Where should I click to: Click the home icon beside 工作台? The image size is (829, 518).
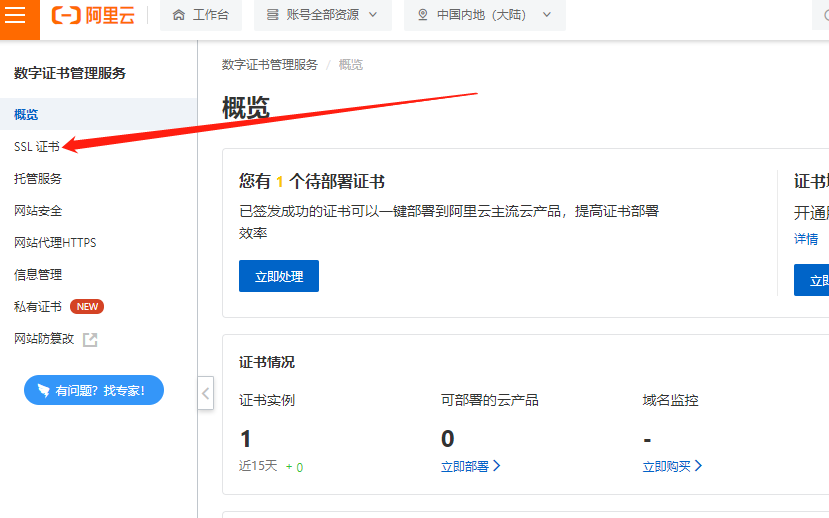pyautogui.click(x=179, y=15)
